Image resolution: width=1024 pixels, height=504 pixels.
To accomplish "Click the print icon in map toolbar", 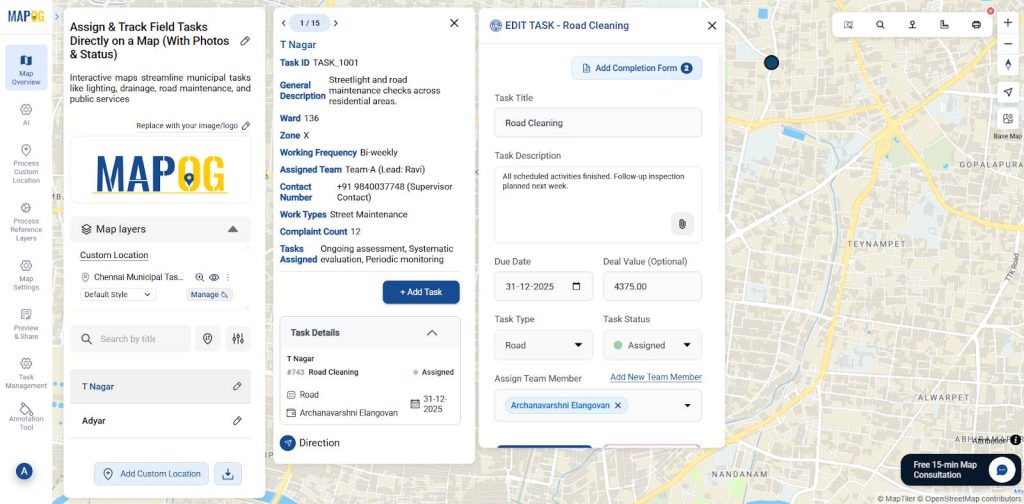I will click(x=976, y=24).
